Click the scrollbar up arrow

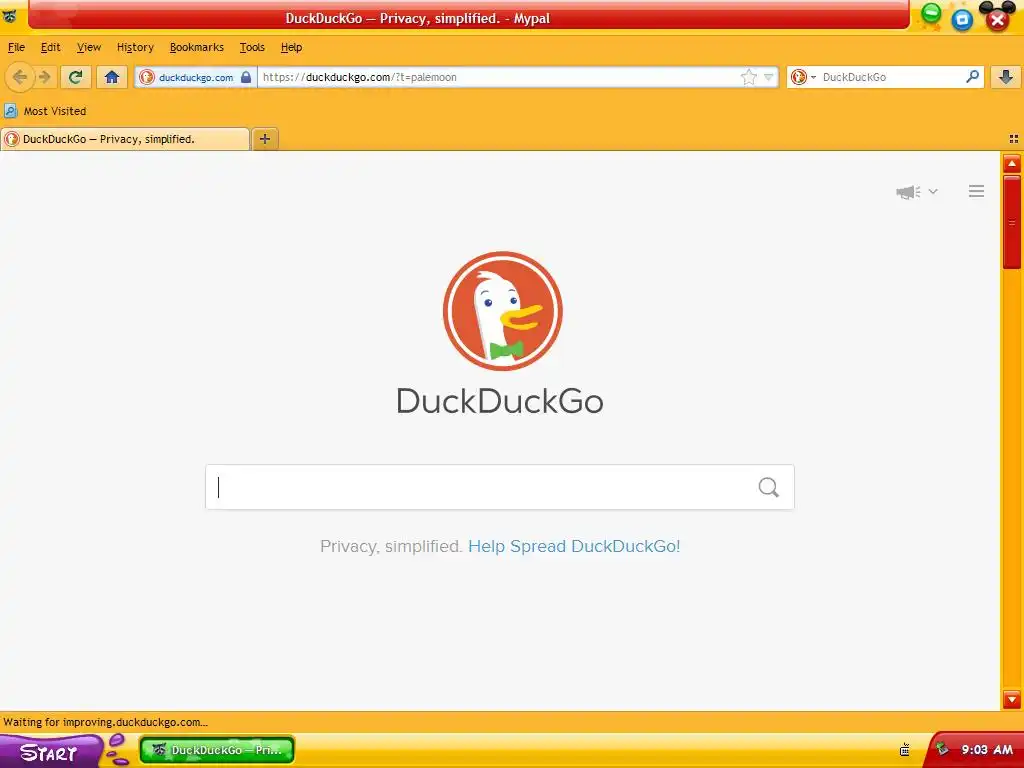(1012, 163)
